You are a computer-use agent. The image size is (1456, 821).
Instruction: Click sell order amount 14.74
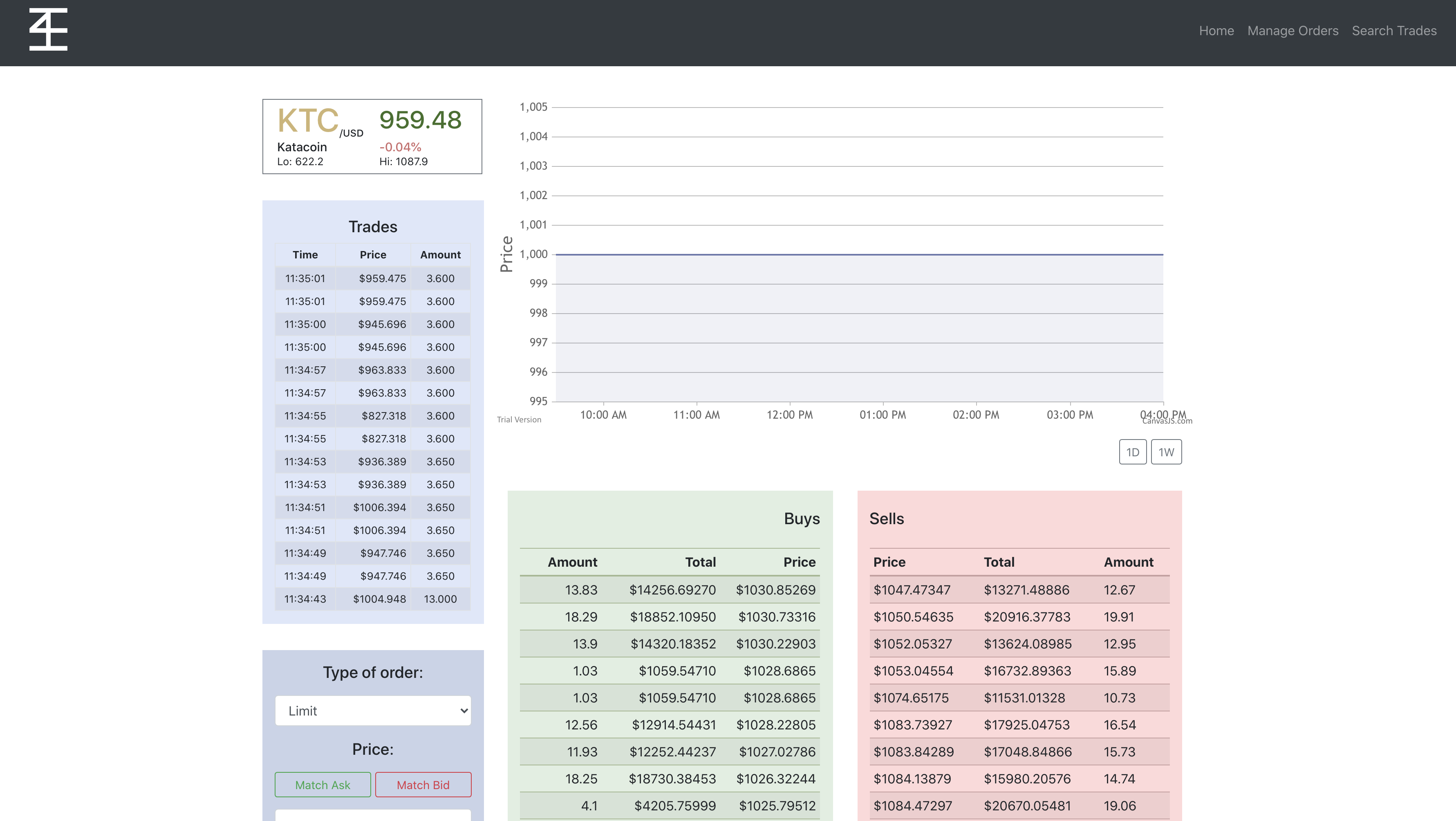point(1119,779)
